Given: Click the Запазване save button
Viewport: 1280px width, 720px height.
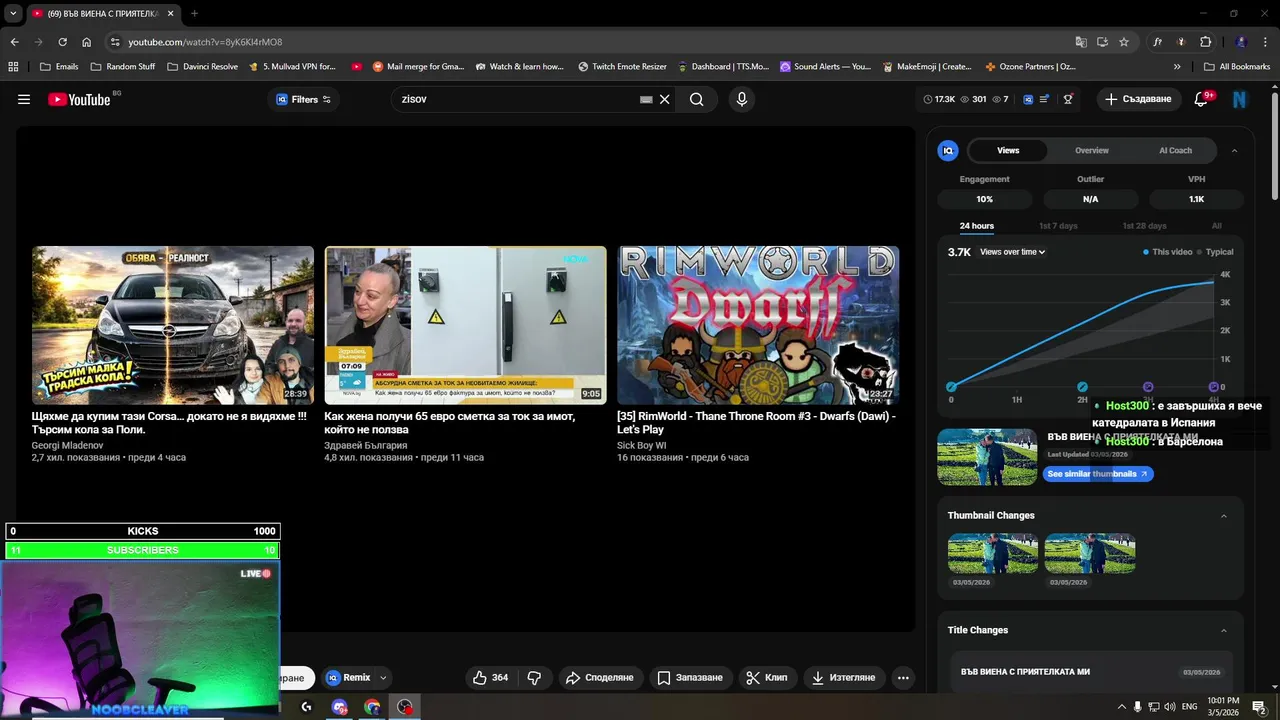Looking at the screenshot, I should [690, 677].
